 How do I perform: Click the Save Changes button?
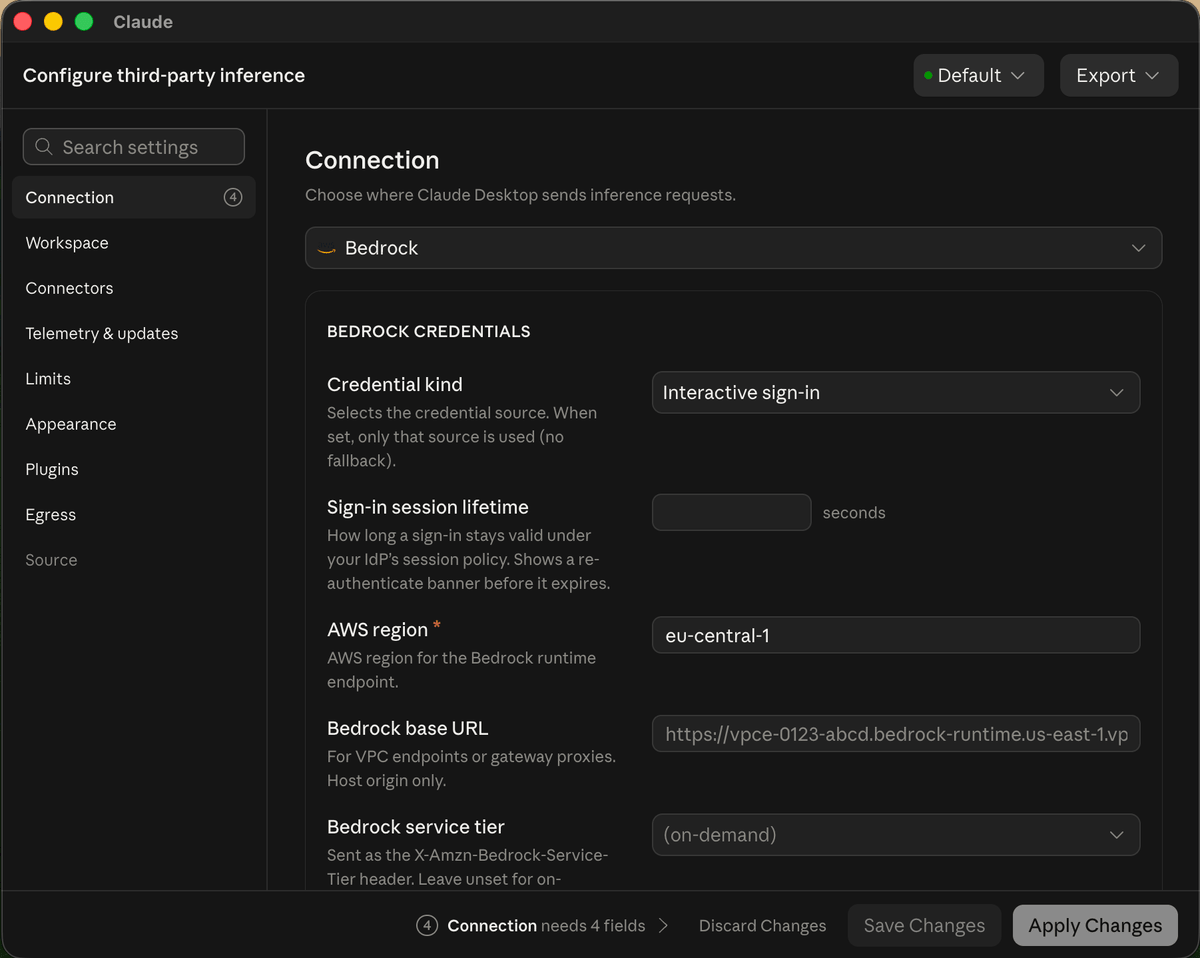pos(924,926)
